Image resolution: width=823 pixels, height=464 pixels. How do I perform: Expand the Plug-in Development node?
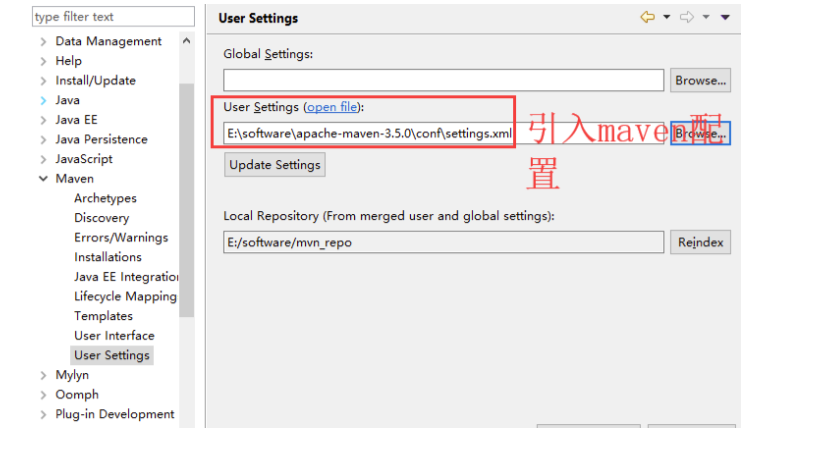point(43,415)
